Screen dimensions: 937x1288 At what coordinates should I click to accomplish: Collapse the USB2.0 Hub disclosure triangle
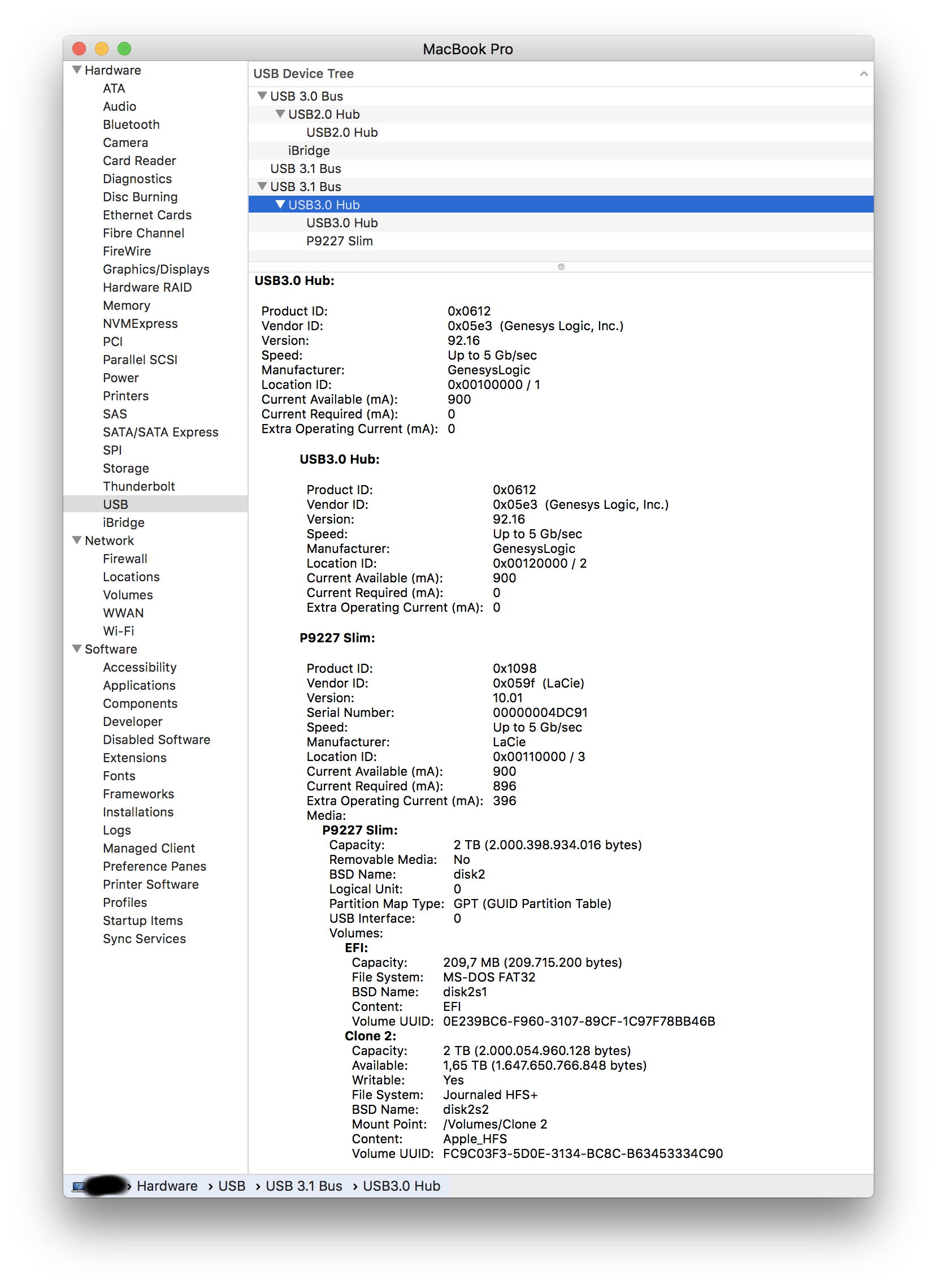280,114
